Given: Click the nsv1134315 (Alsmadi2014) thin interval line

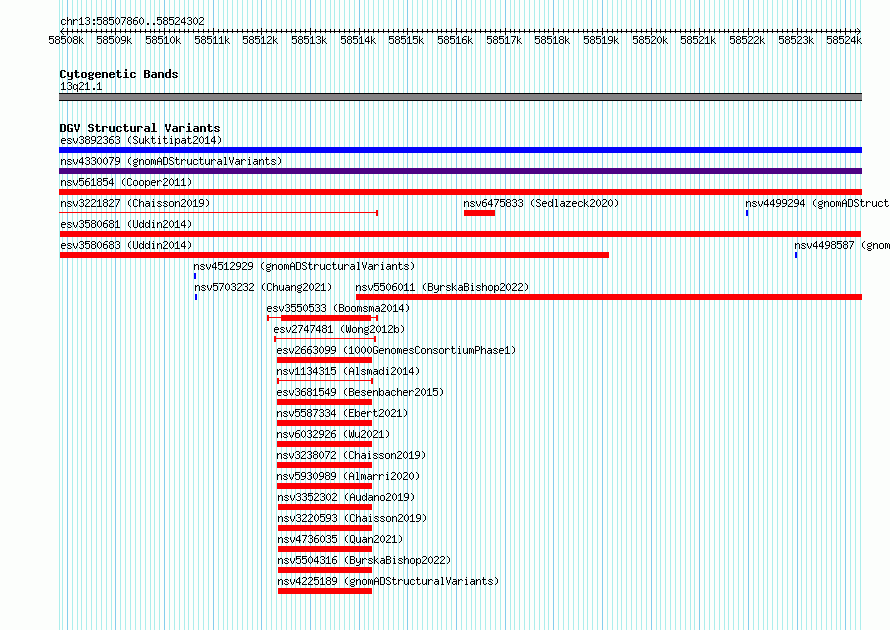Looking at the screenshot, I should pyautogui.click(x=325, y=381).
